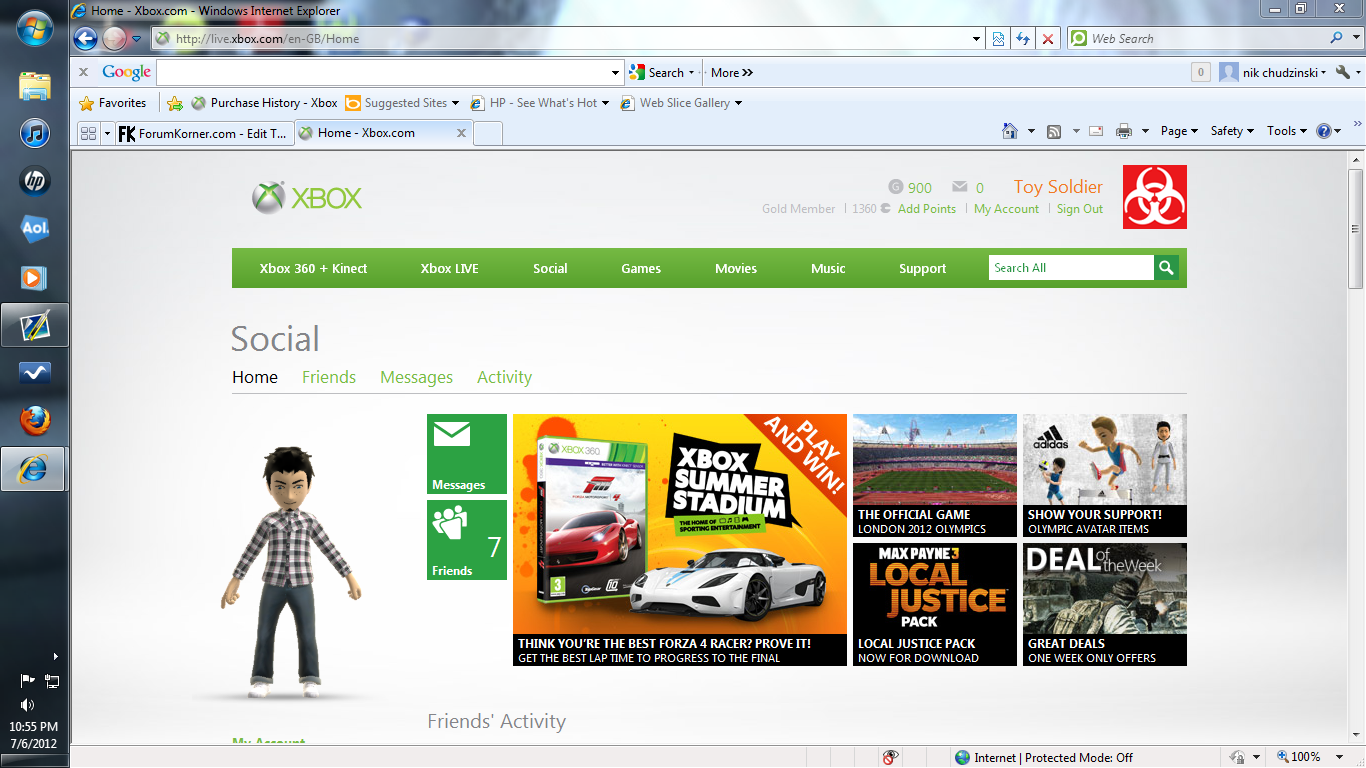Viewport: 1366px width, 768px height.
Task: Go back with the browser Back arrow
Action: point(86,39)
